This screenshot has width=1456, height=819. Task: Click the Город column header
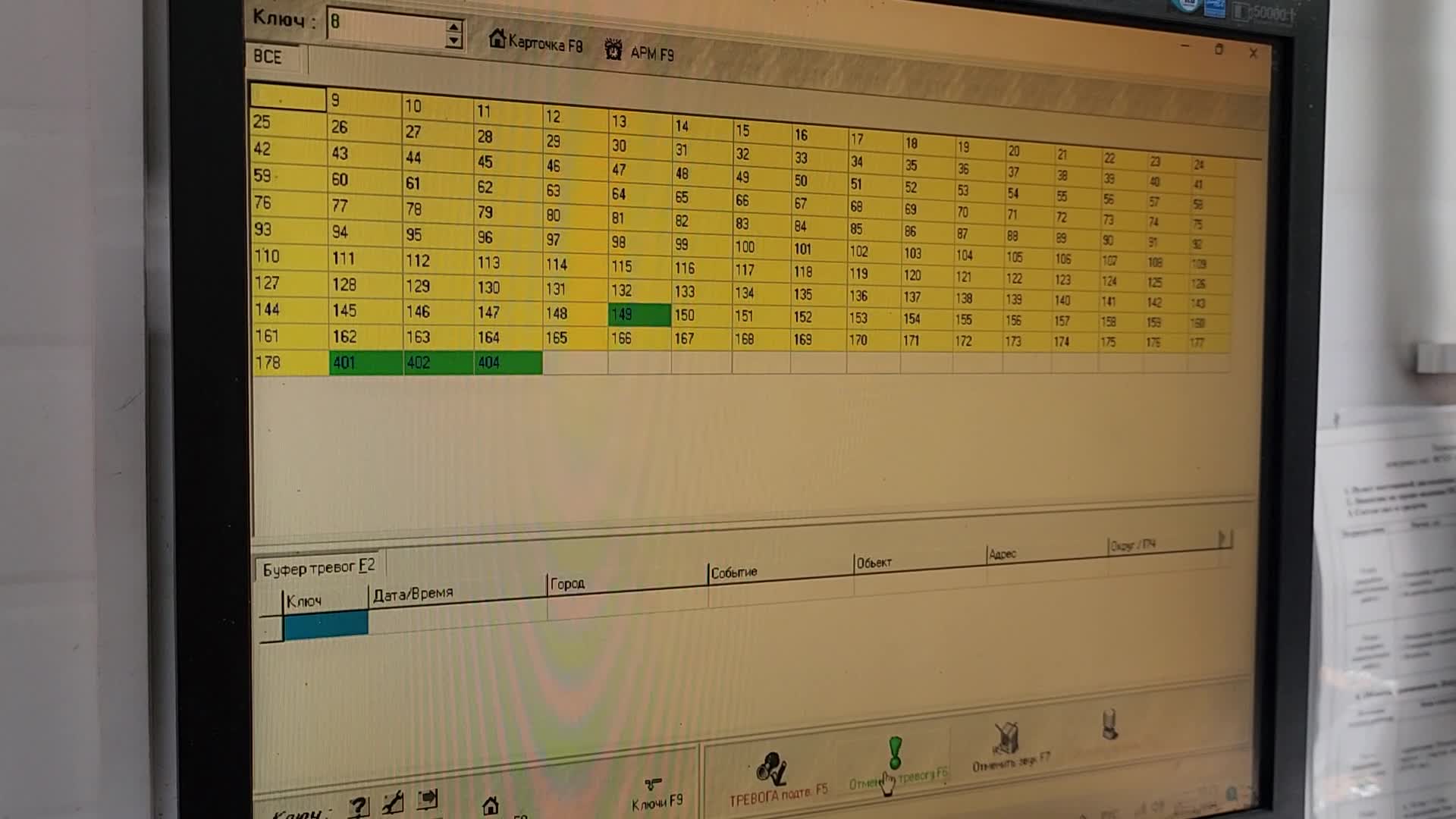pyautogui.click(x=627, y=582)
